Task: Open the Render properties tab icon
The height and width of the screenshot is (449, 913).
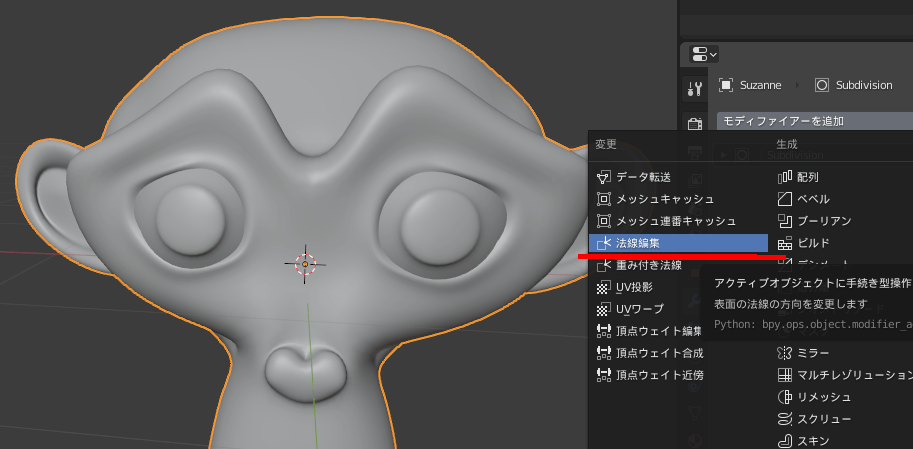Action: [695, 124]
